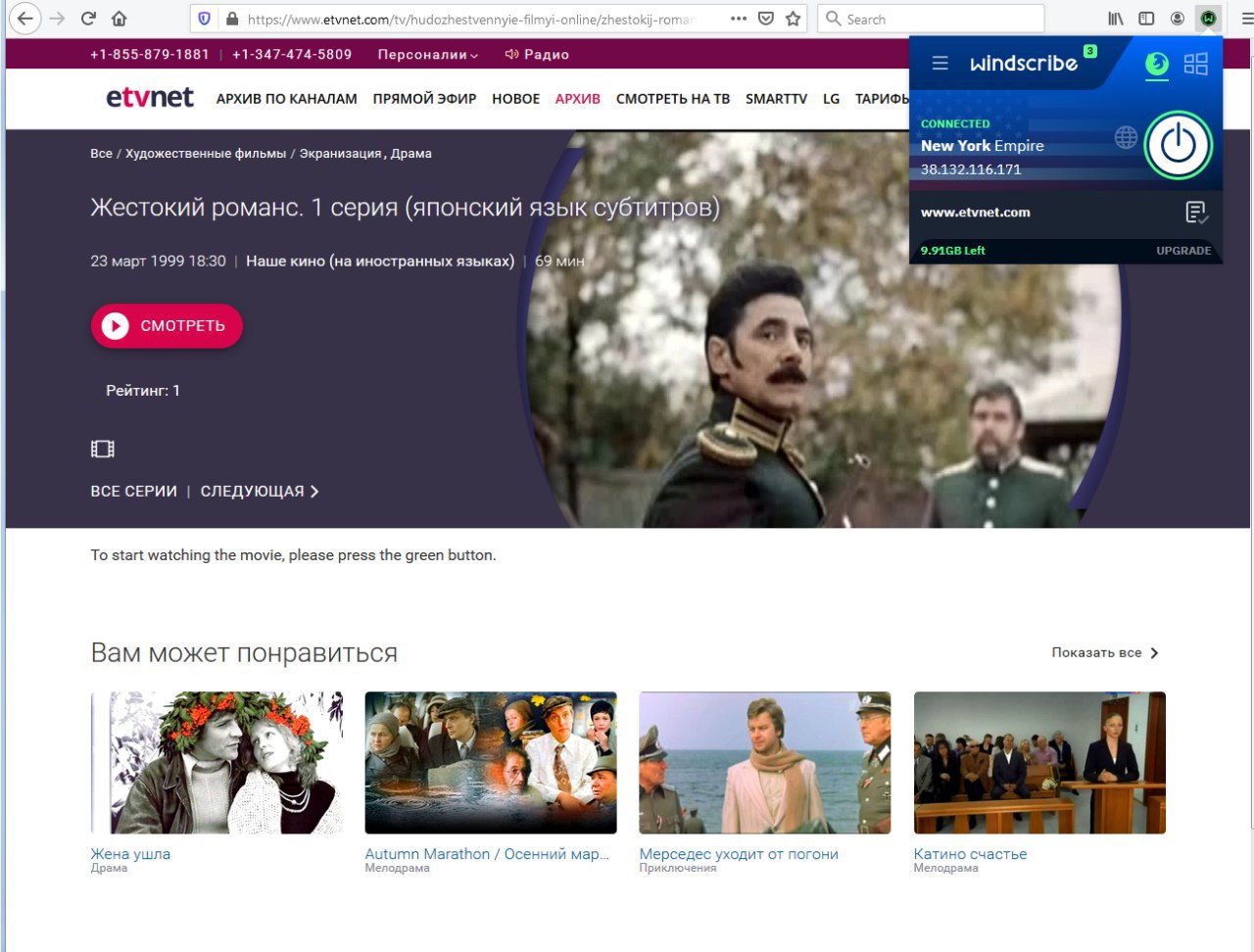The width and height of the screenshot is (1254, 952).
Task: Go back to the previous page
Action: [25, 19]
